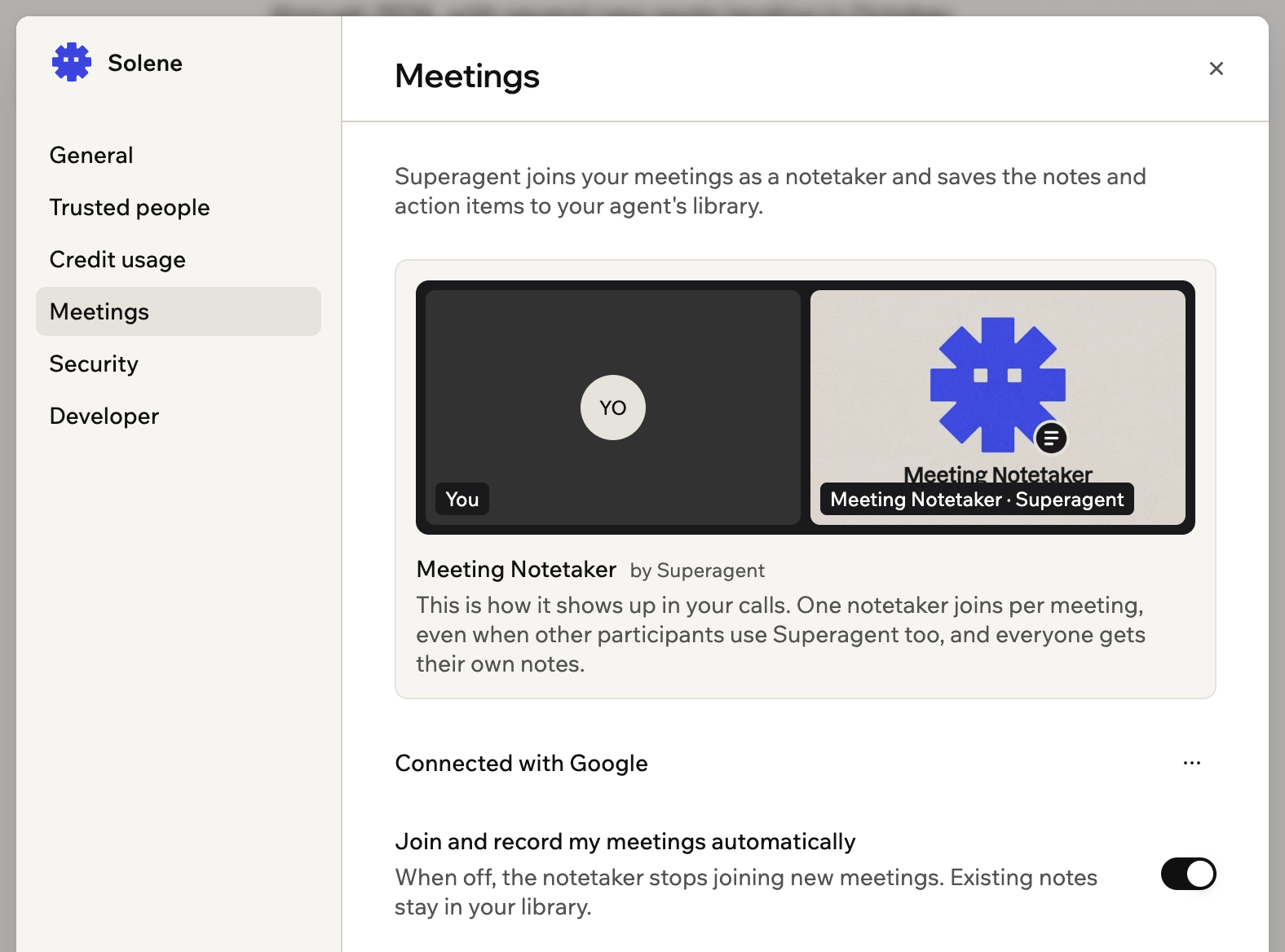Click 'Join and record my meetings automatically' label
The height and width of the screenshot is (952, 1285).
625,841
